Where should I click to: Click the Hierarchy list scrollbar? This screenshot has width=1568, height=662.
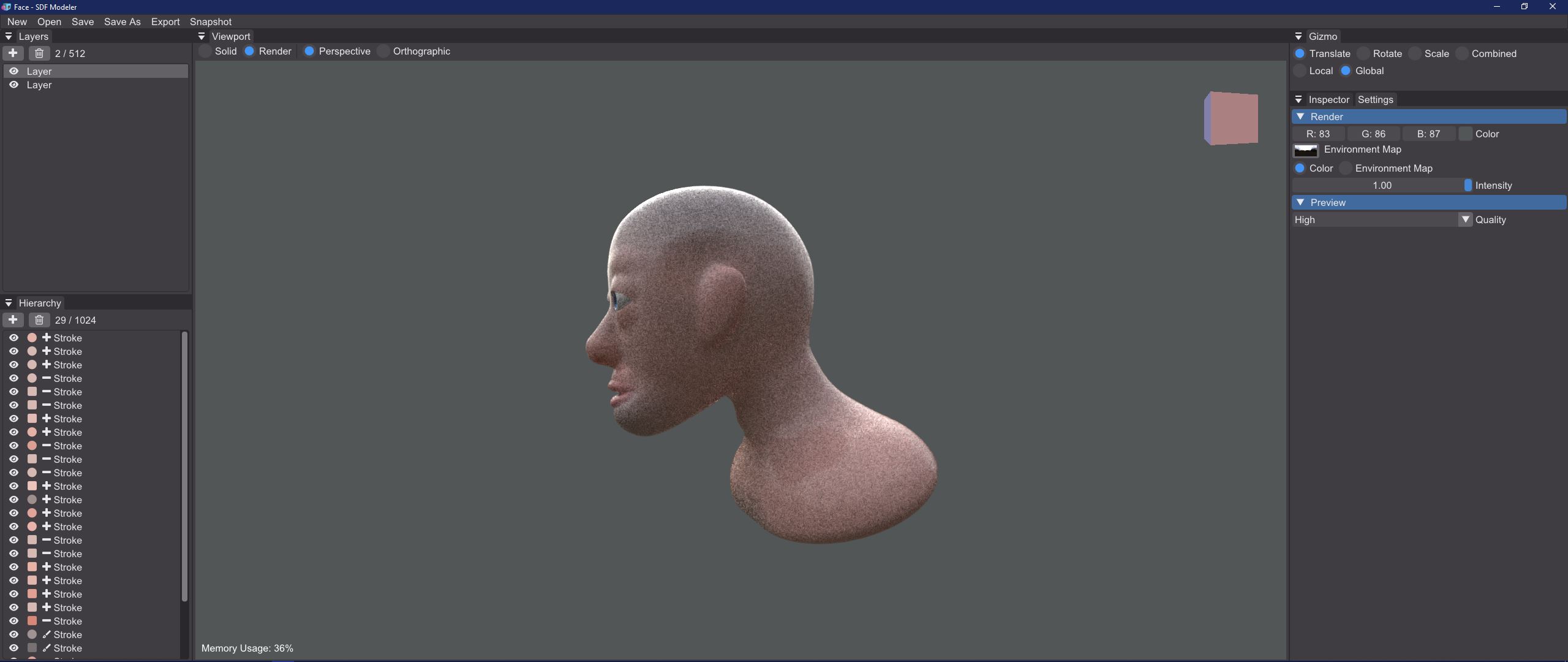[184, 466]
